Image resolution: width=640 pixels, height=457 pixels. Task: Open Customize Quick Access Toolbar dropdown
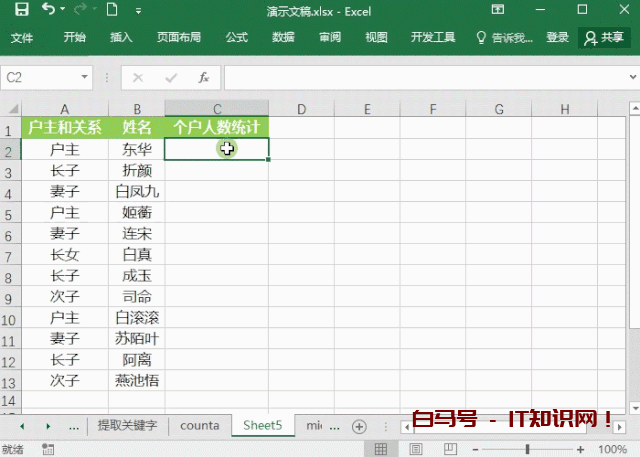[139, 10]
